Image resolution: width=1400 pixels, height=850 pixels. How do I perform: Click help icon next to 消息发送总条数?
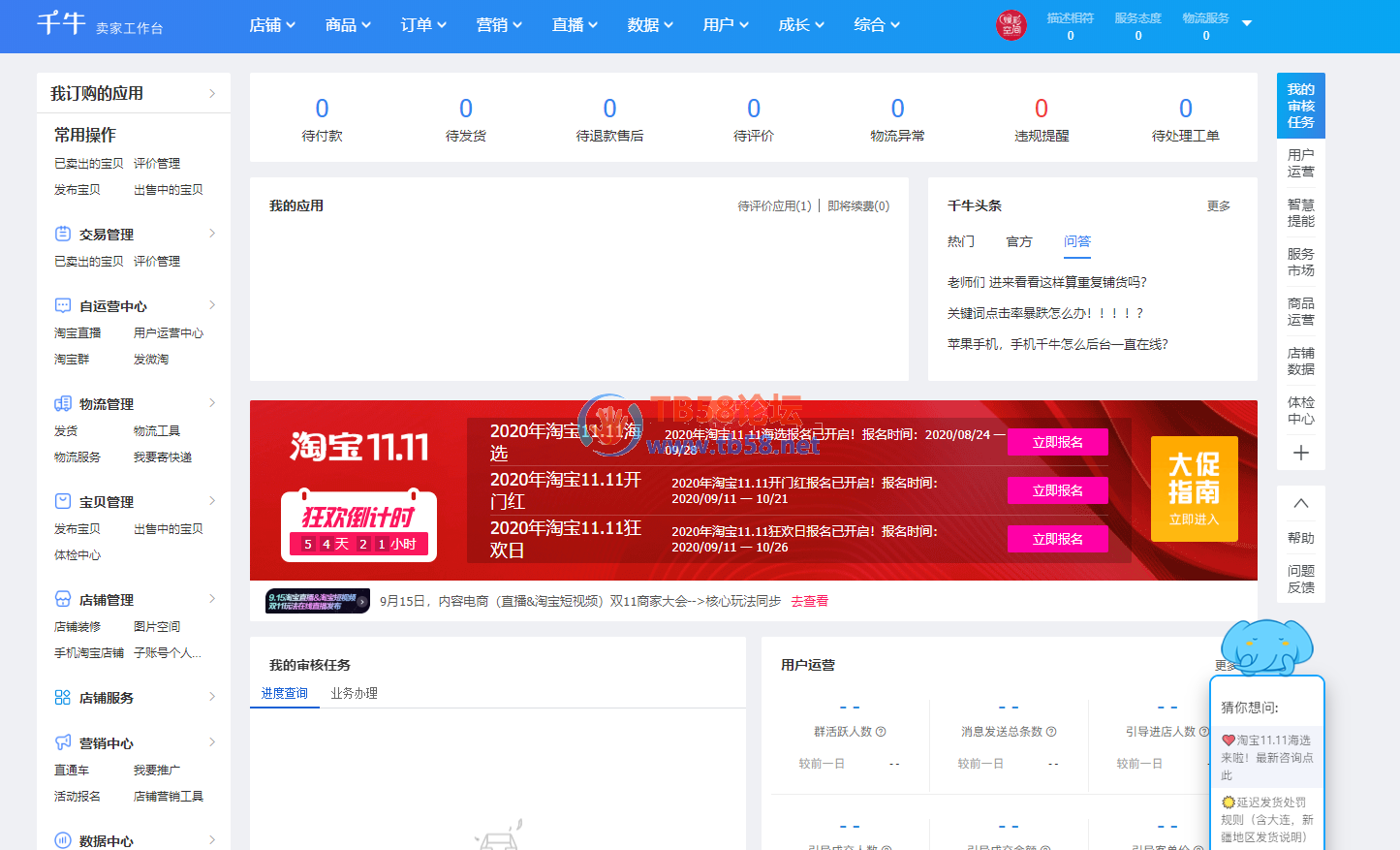[x=1051, y=732]
